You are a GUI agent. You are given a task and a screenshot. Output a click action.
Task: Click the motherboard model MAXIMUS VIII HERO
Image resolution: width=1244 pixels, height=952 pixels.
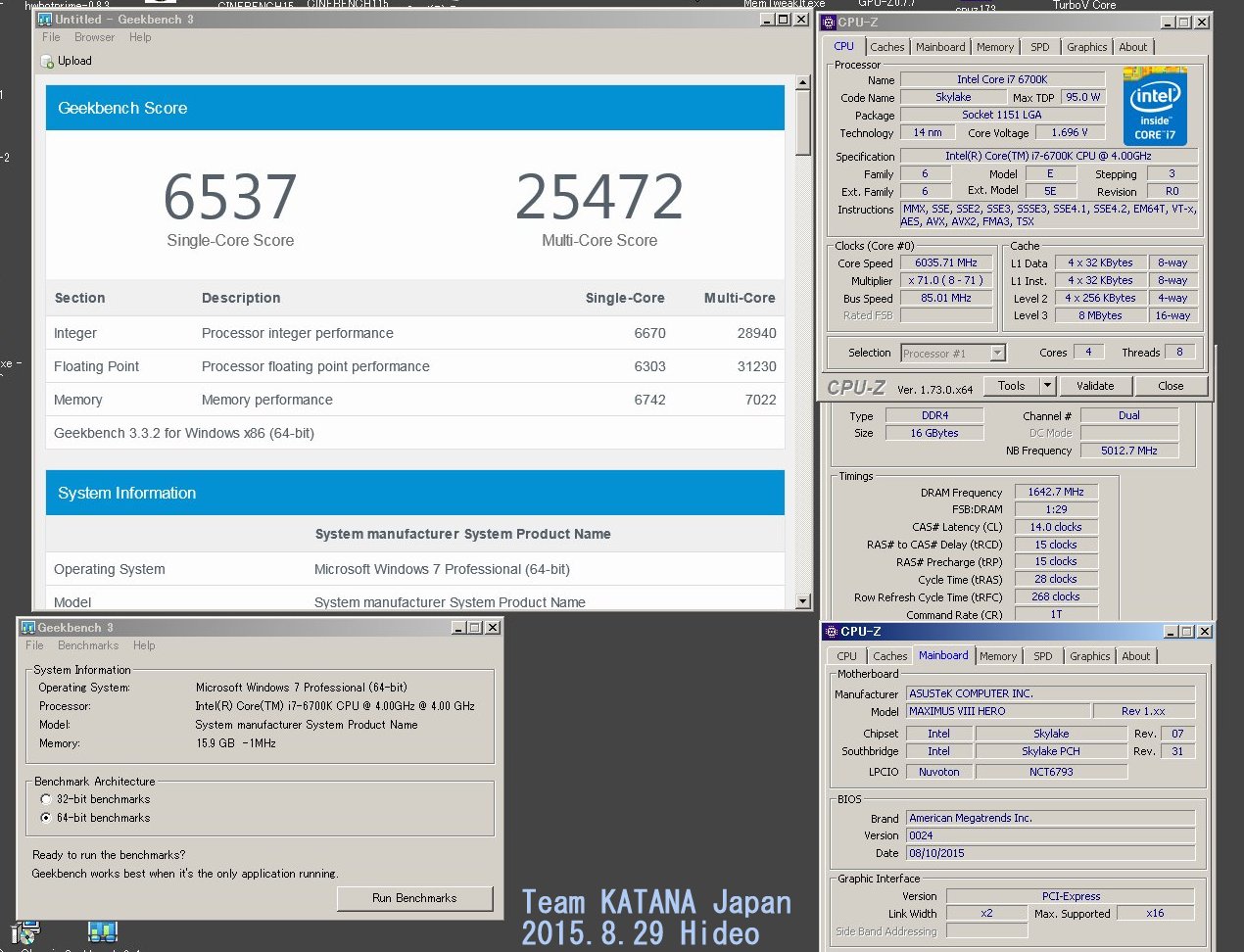point(996,712)
